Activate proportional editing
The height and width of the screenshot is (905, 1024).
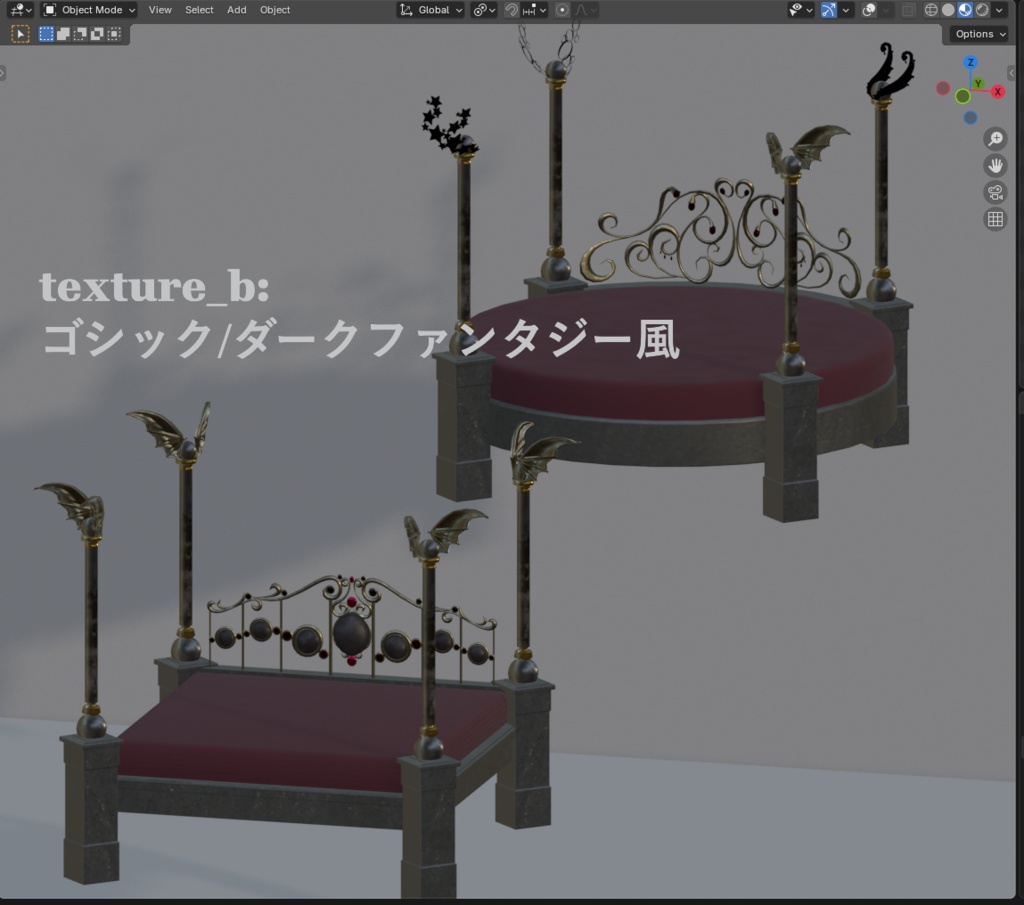coord(561,10)
